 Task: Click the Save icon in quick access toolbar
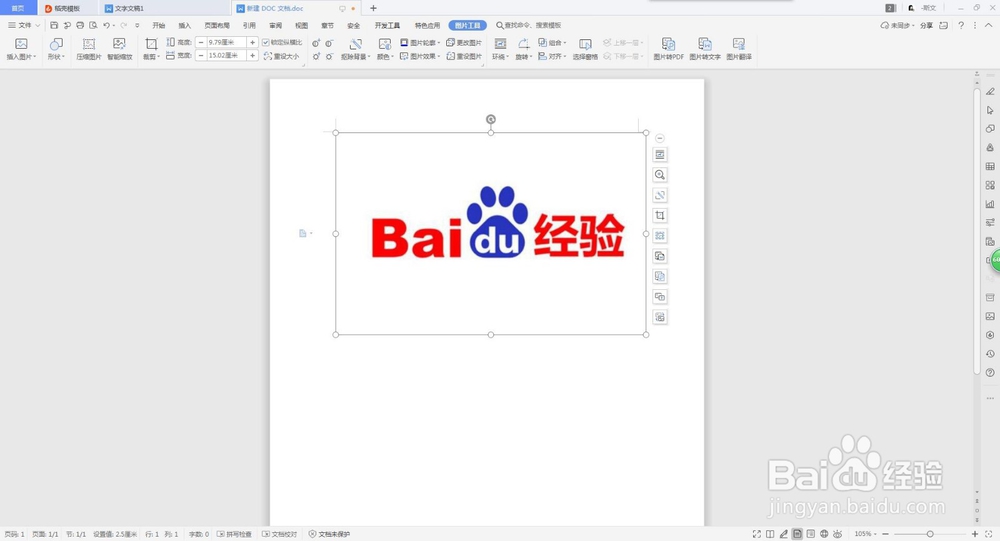54,26
